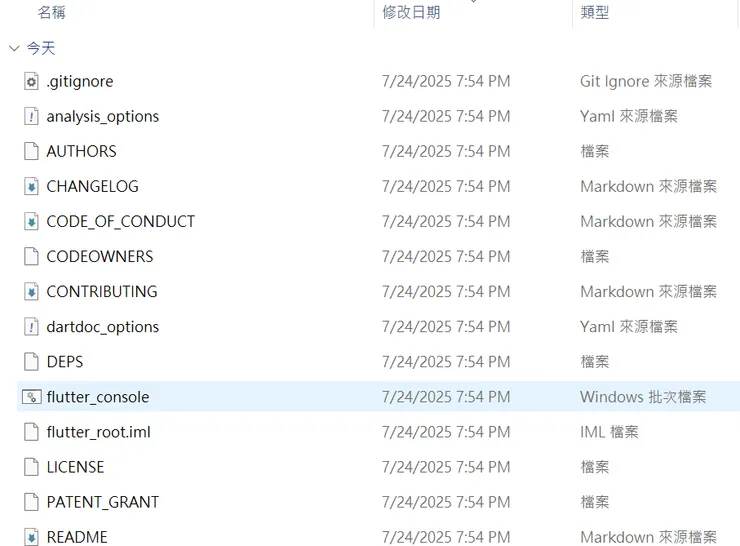
Task: Select the CODEOWNERS file name
Action: (100, 256)
